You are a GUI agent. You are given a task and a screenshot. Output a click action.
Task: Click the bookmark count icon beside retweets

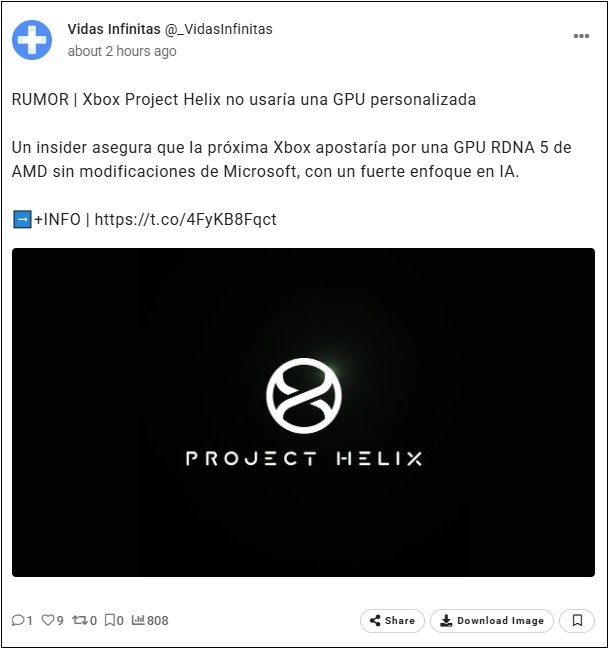pos(109,620)
